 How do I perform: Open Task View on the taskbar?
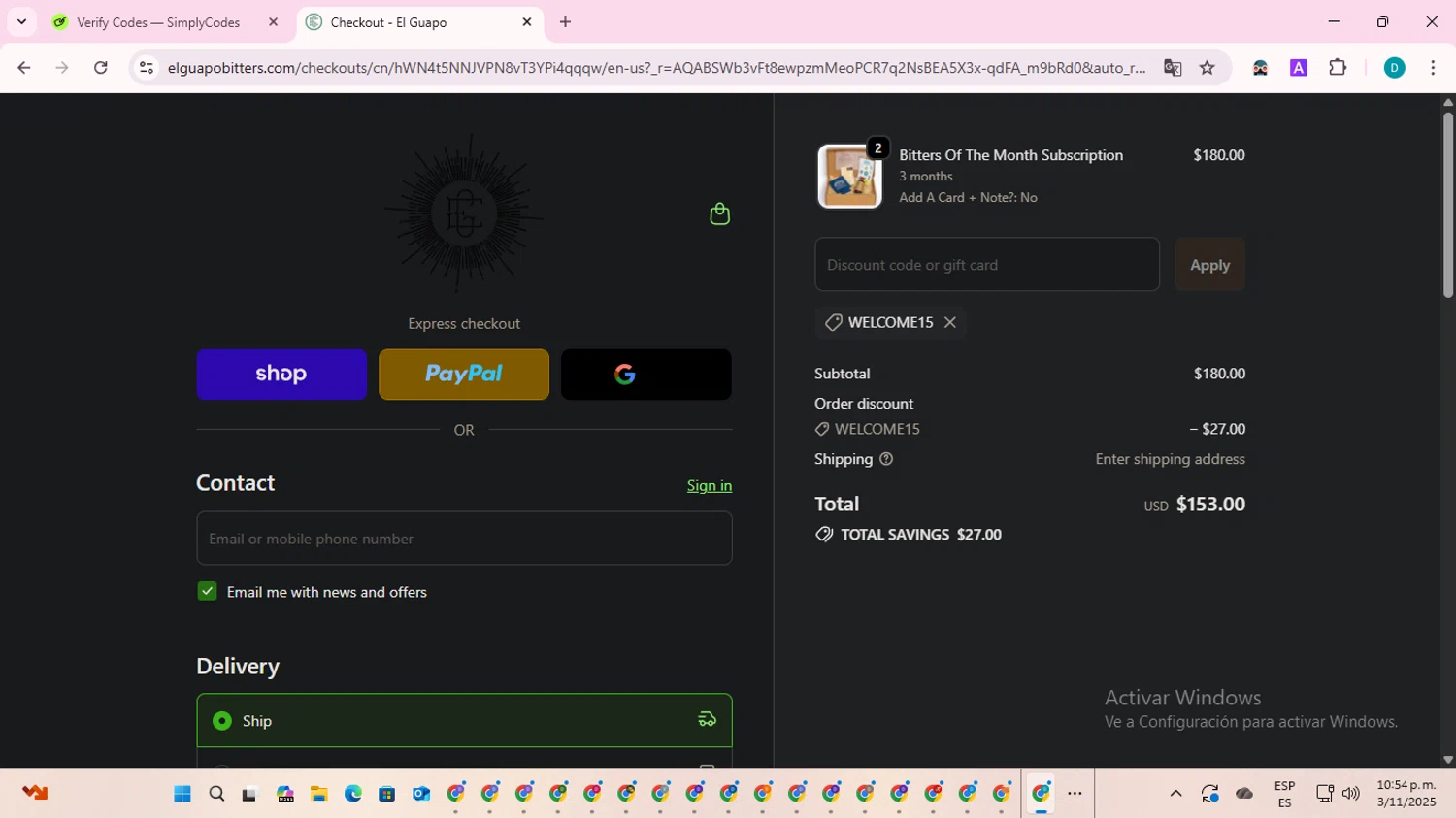(249, 794)
